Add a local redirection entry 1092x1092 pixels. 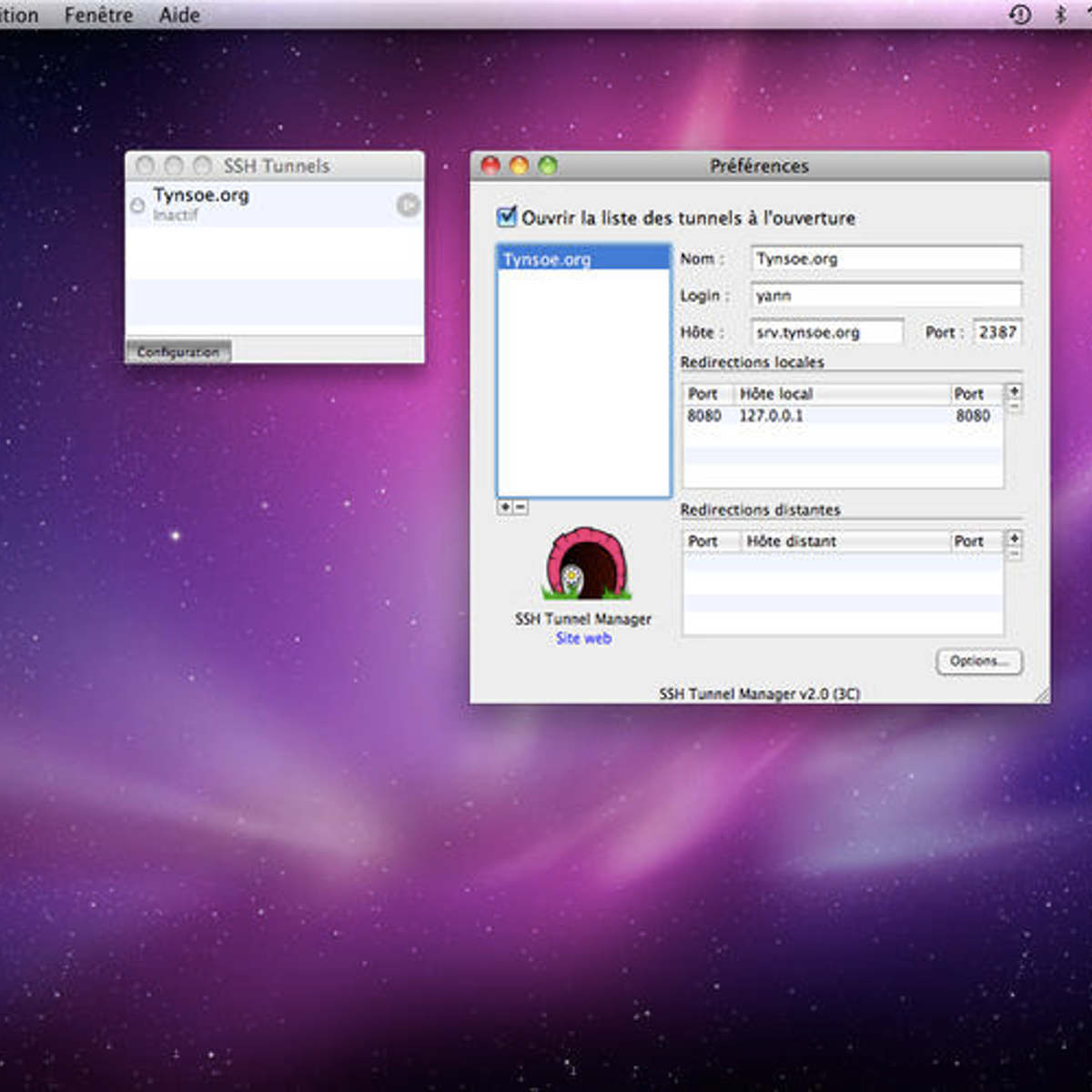pos(1014,391)
